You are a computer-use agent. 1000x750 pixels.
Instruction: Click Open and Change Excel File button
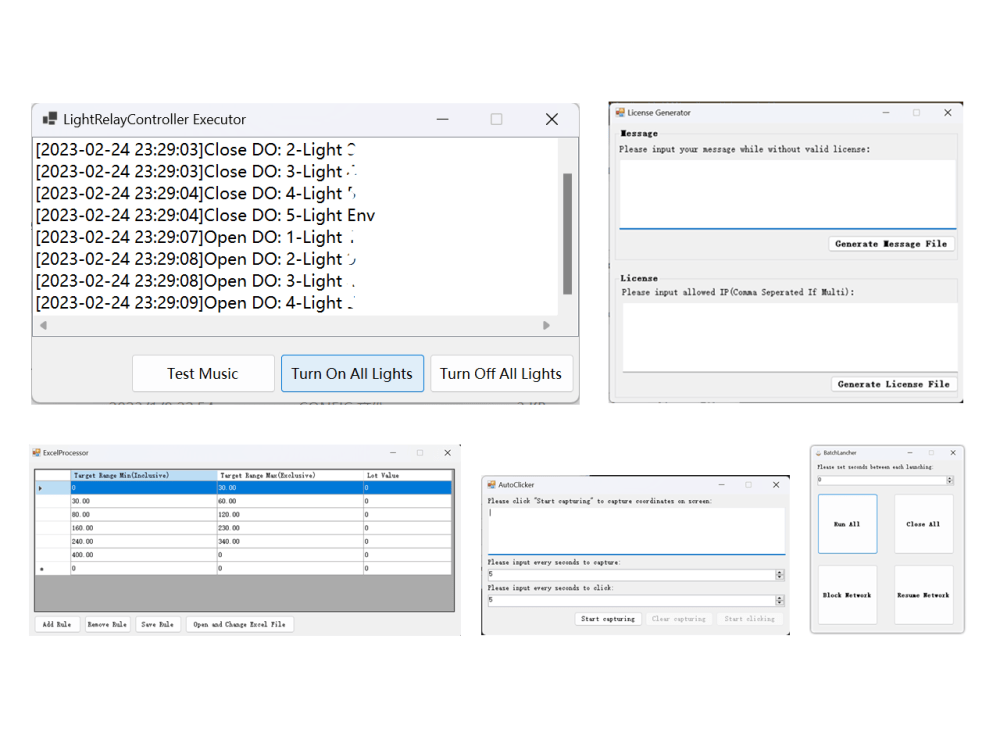(240, 624)
